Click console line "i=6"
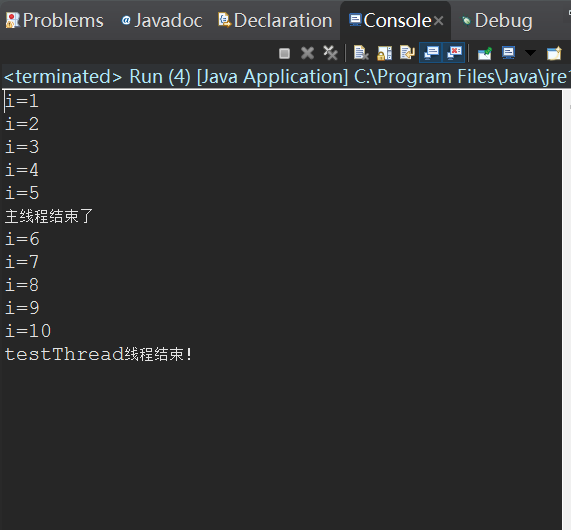The width and height of the screenshot is (571, 530). tap(22, 239)
